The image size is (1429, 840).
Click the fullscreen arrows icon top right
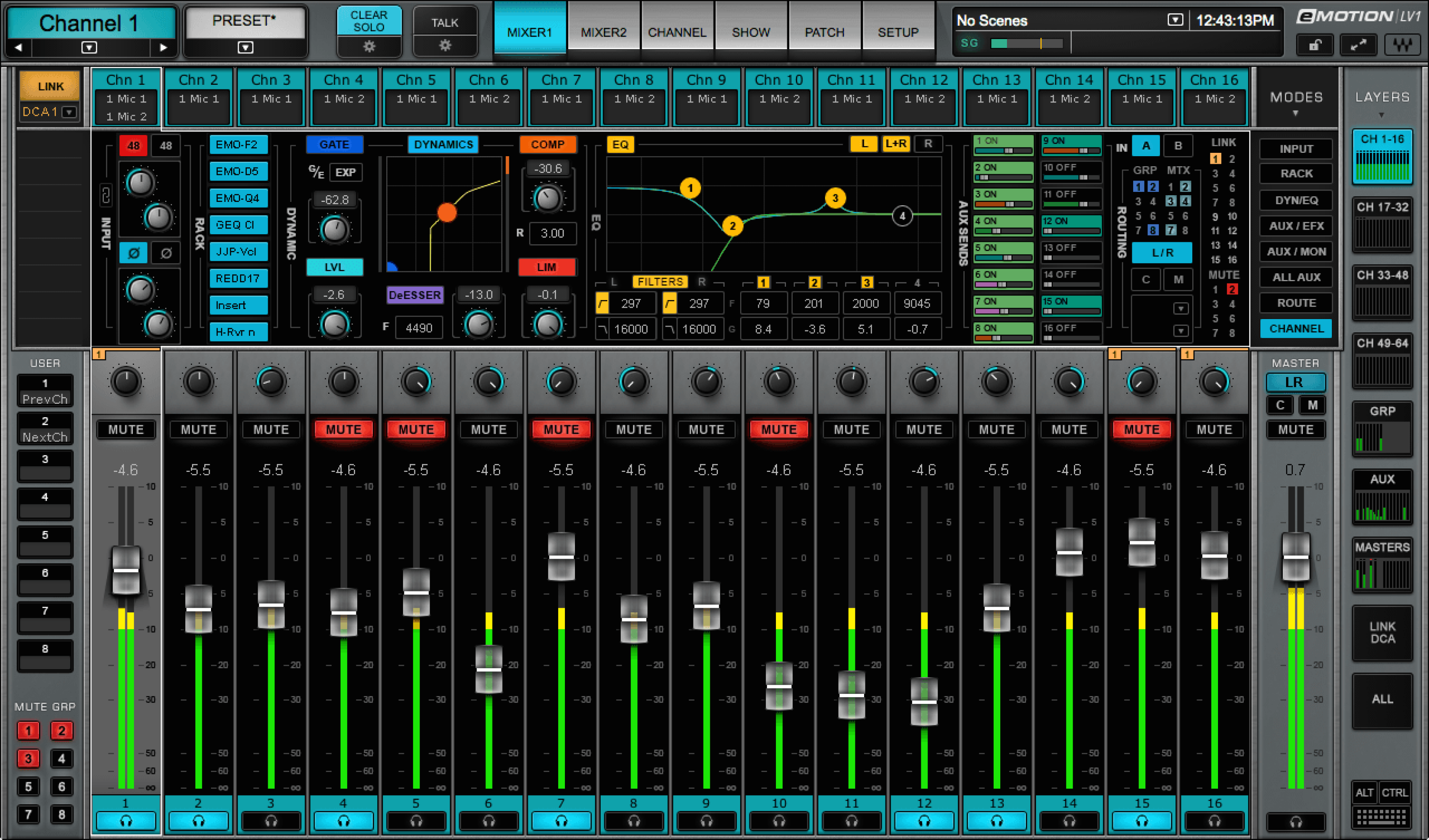1359,45
